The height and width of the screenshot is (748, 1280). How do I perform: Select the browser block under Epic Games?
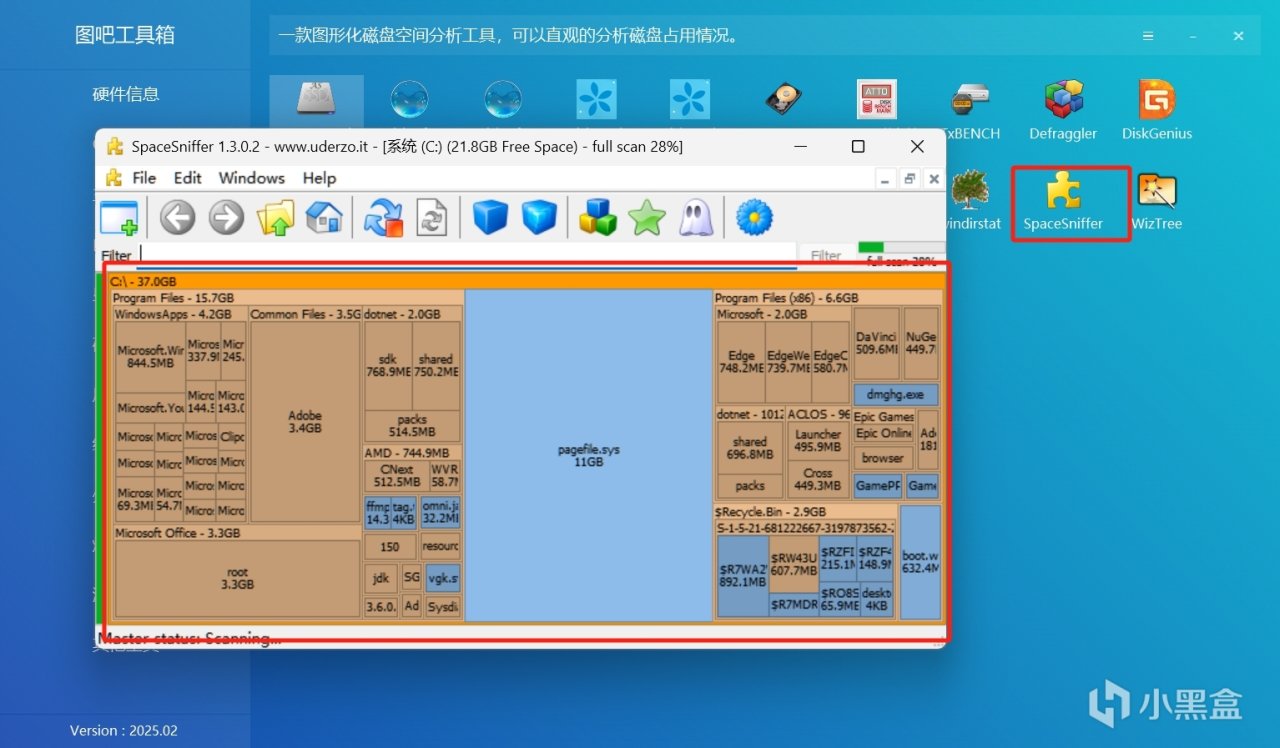tap(883, 459)
